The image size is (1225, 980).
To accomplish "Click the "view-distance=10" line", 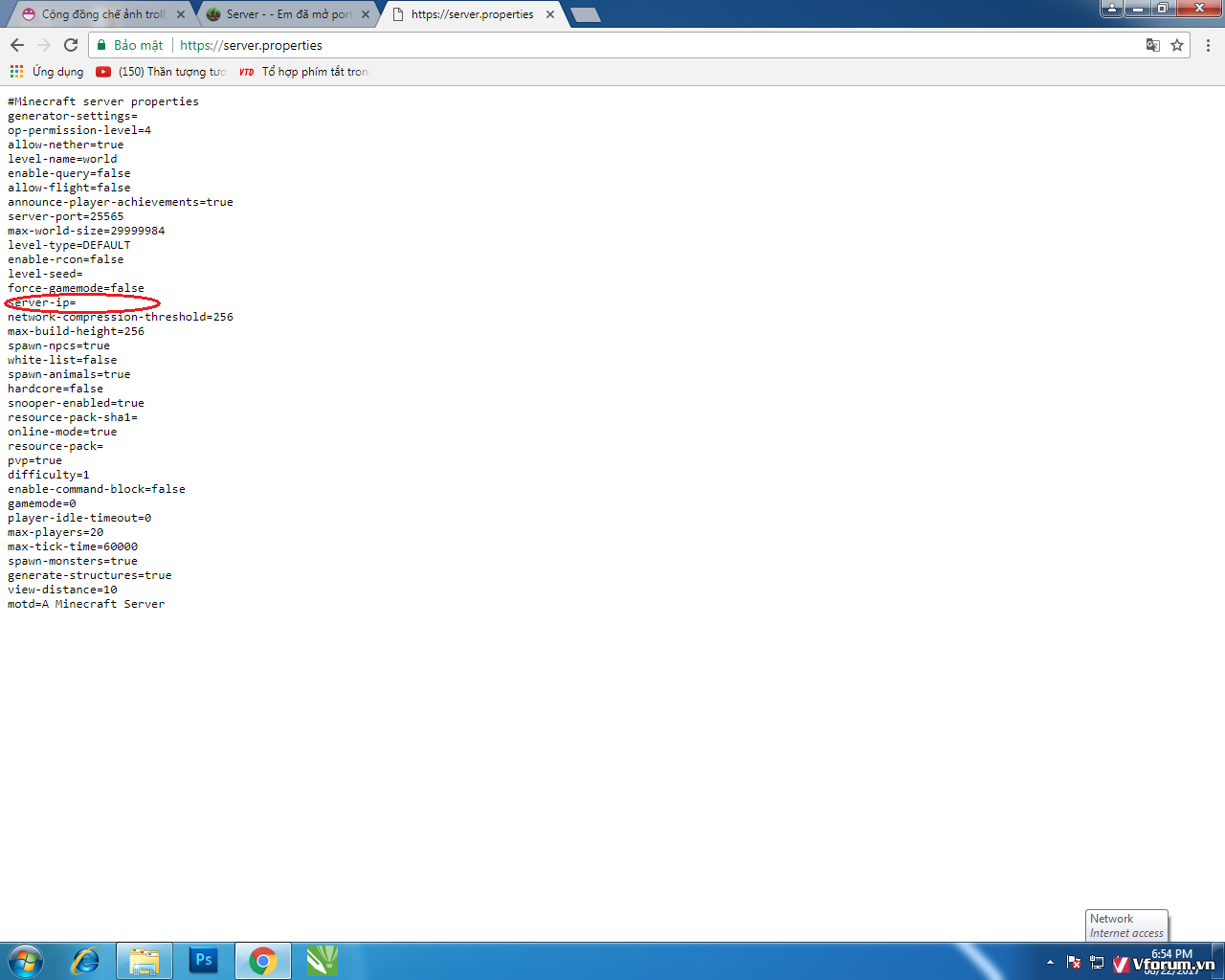I will click(x=62, y=590).
